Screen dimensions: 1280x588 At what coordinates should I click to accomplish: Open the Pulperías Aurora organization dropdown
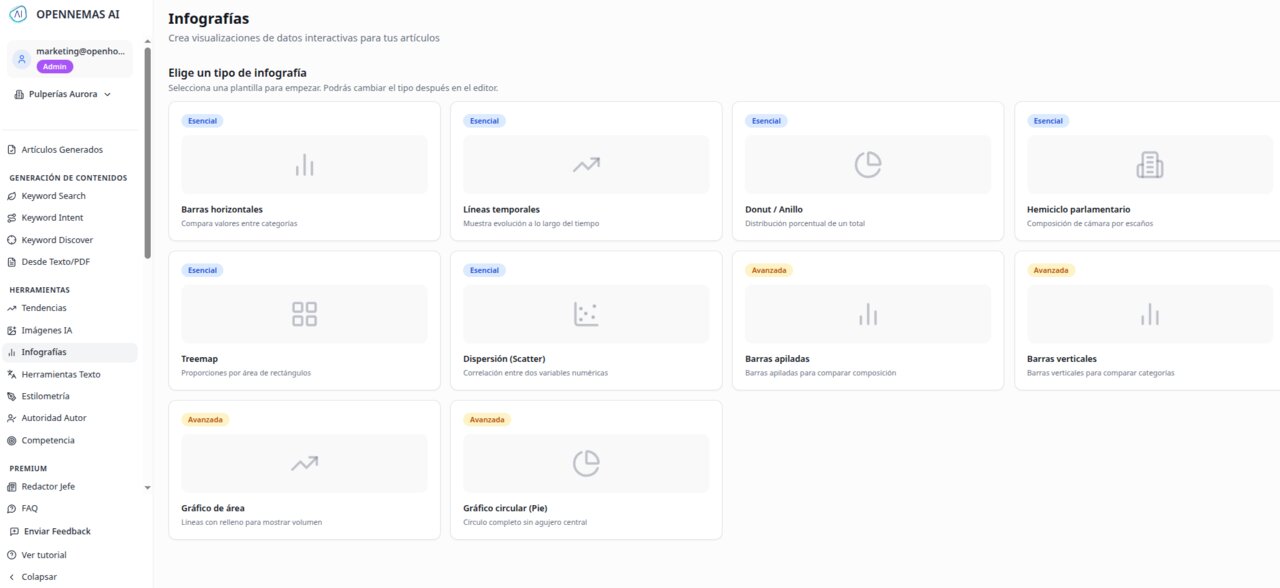coord(63,94)
